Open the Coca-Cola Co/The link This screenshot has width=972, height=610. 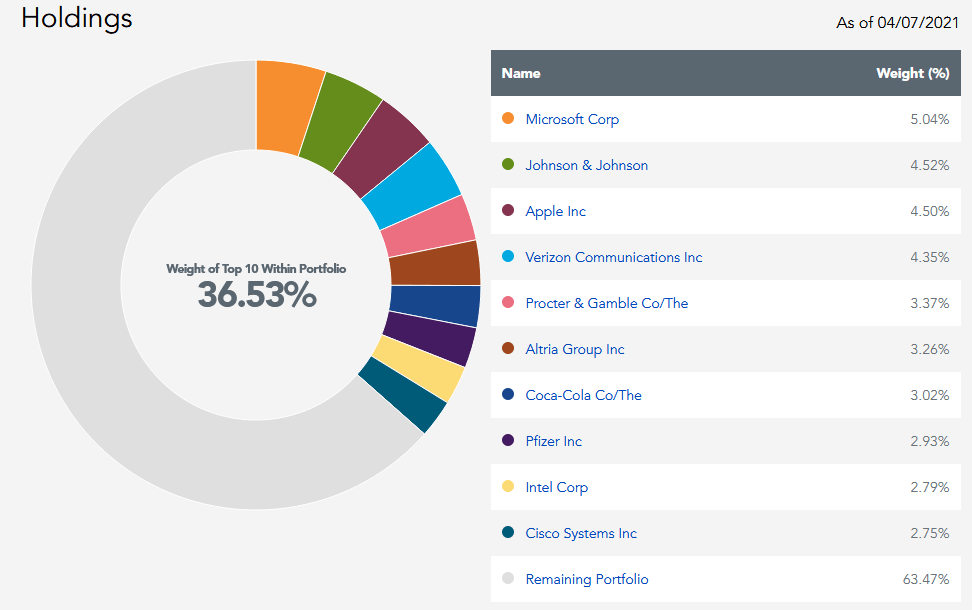pyautogui.click(x=583, y=395)
